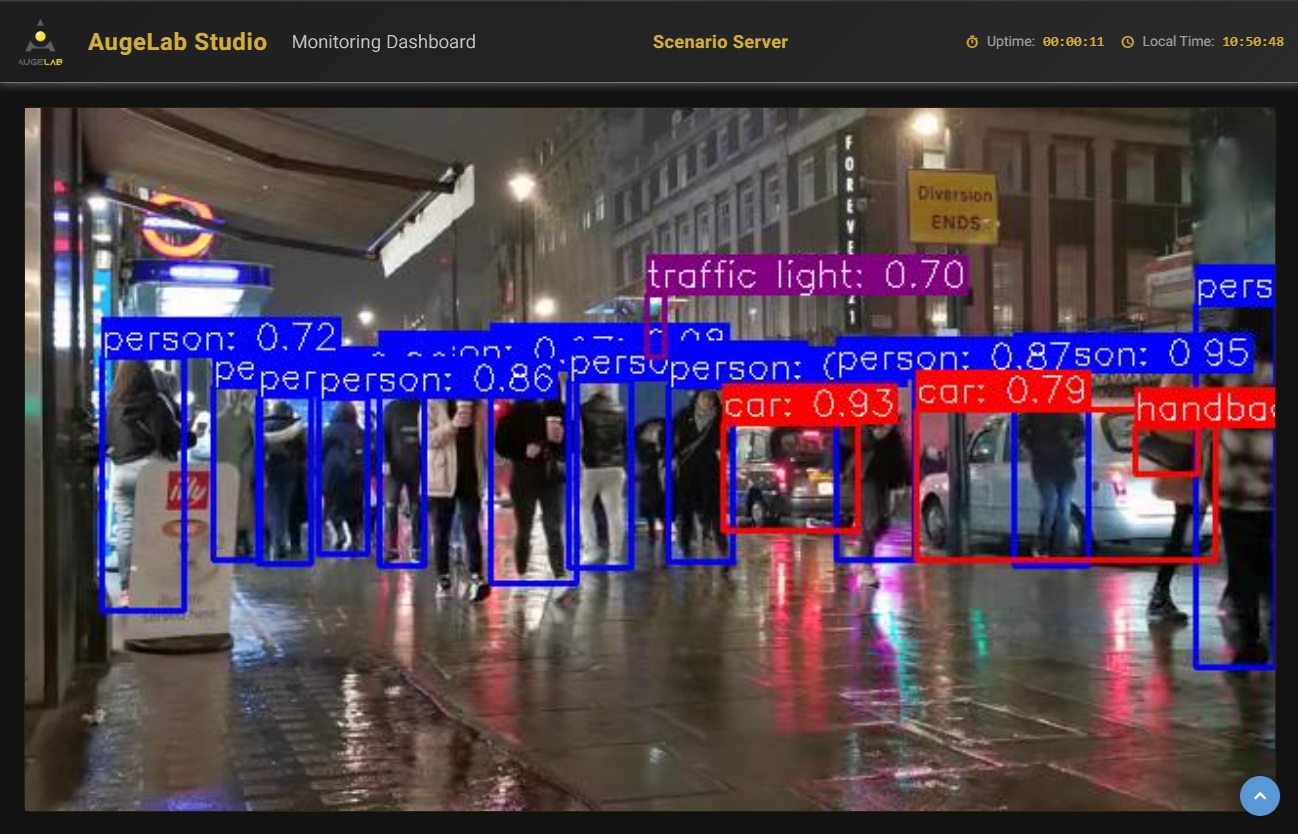
Task: Click the person: 0.86 detection label
Action: pyautogui.click(x=430, y=380)
